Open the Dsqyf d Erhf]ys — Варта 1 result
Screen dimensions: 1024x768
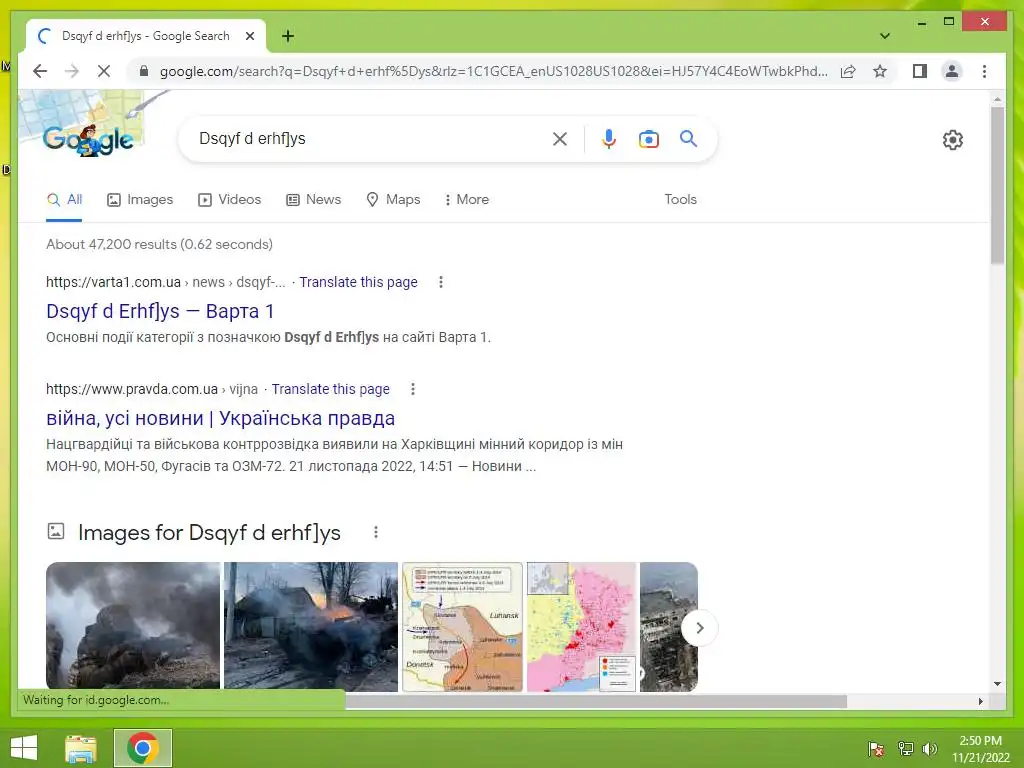tap(160, 312)
